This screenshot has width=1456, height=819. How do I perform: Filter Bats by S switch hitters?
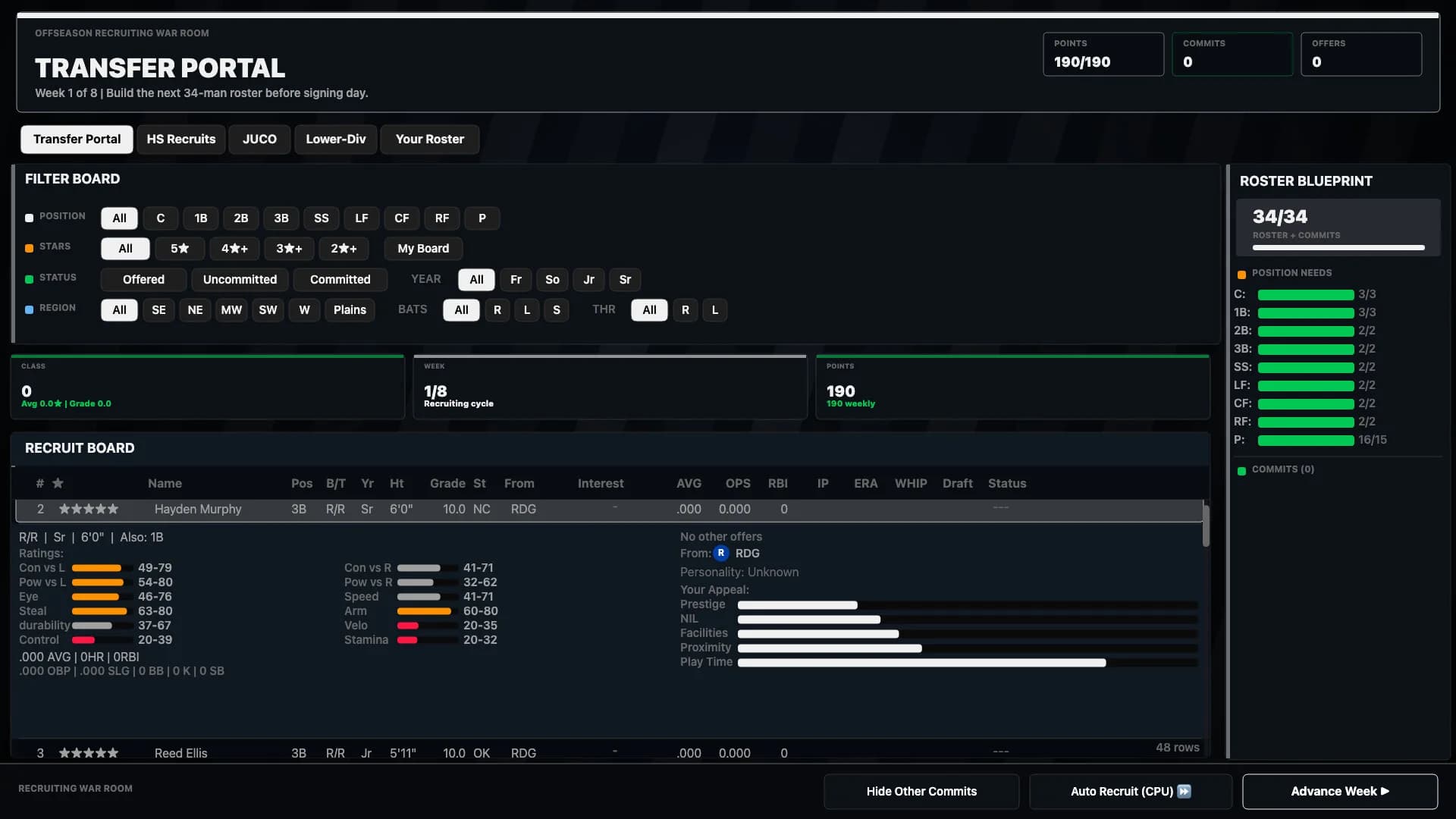[x=557, y=310]
